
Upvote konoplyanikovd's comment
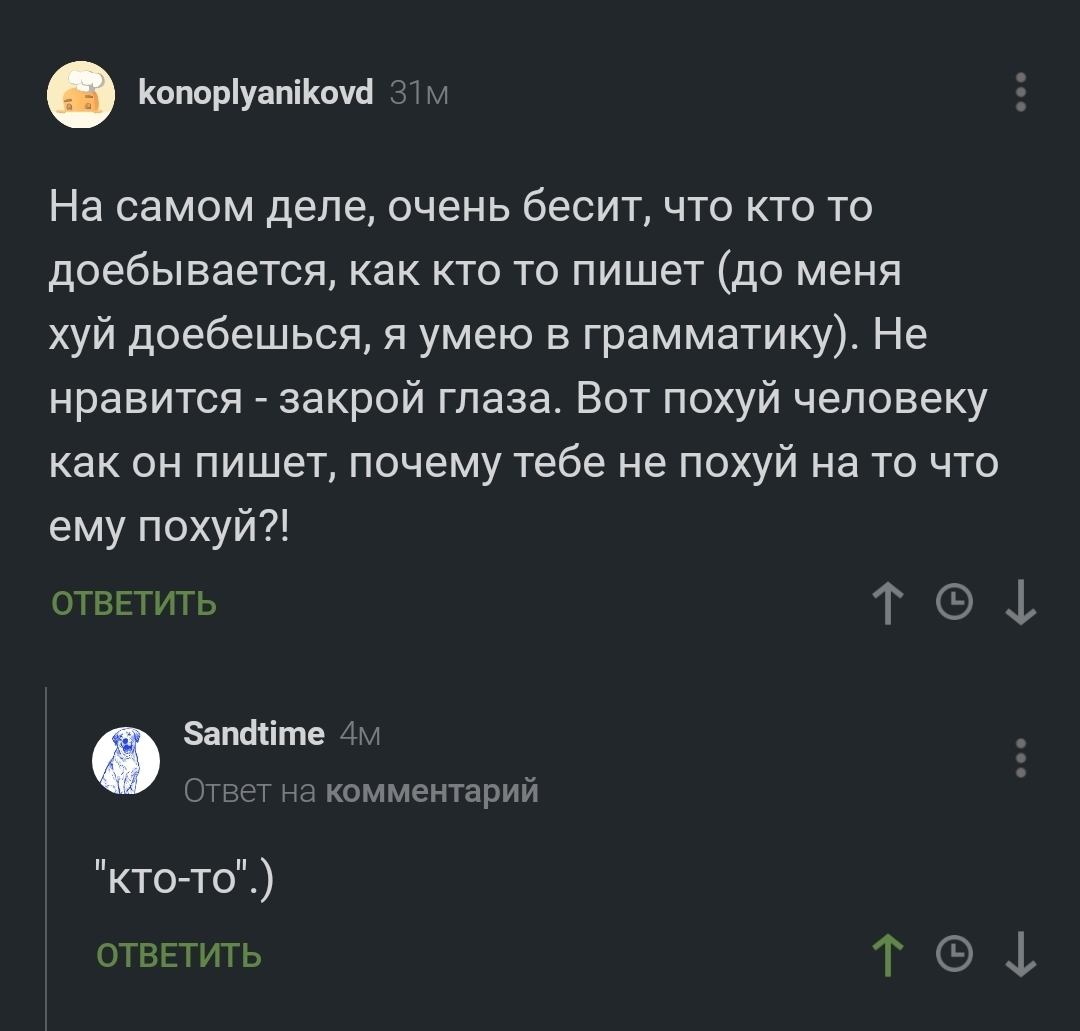tap(887, 603)
